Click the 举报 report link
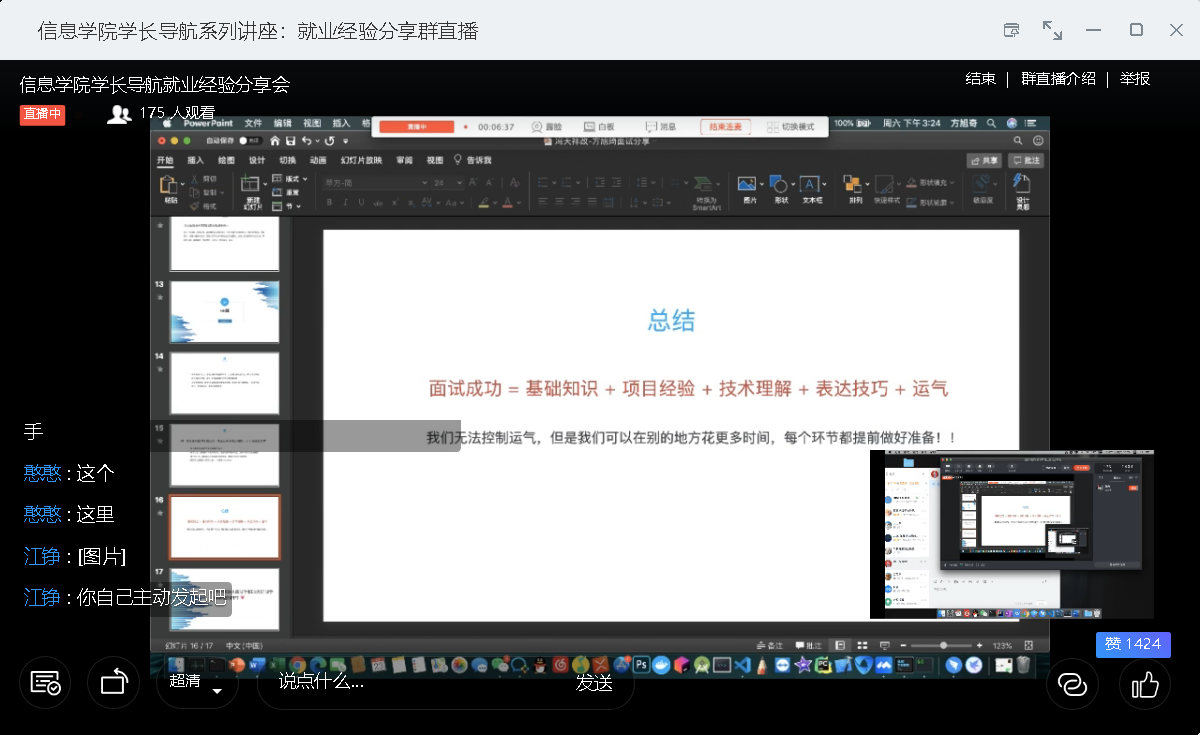 click(x=1135, y=79)
